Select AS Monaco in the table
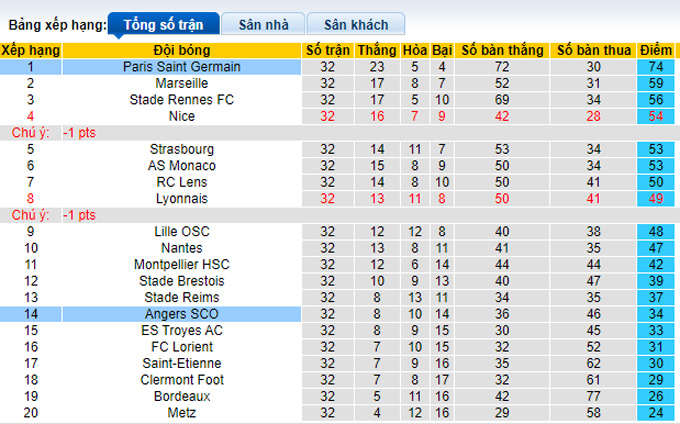The width and height of the screenshot is (680, 424). [182, 166]
